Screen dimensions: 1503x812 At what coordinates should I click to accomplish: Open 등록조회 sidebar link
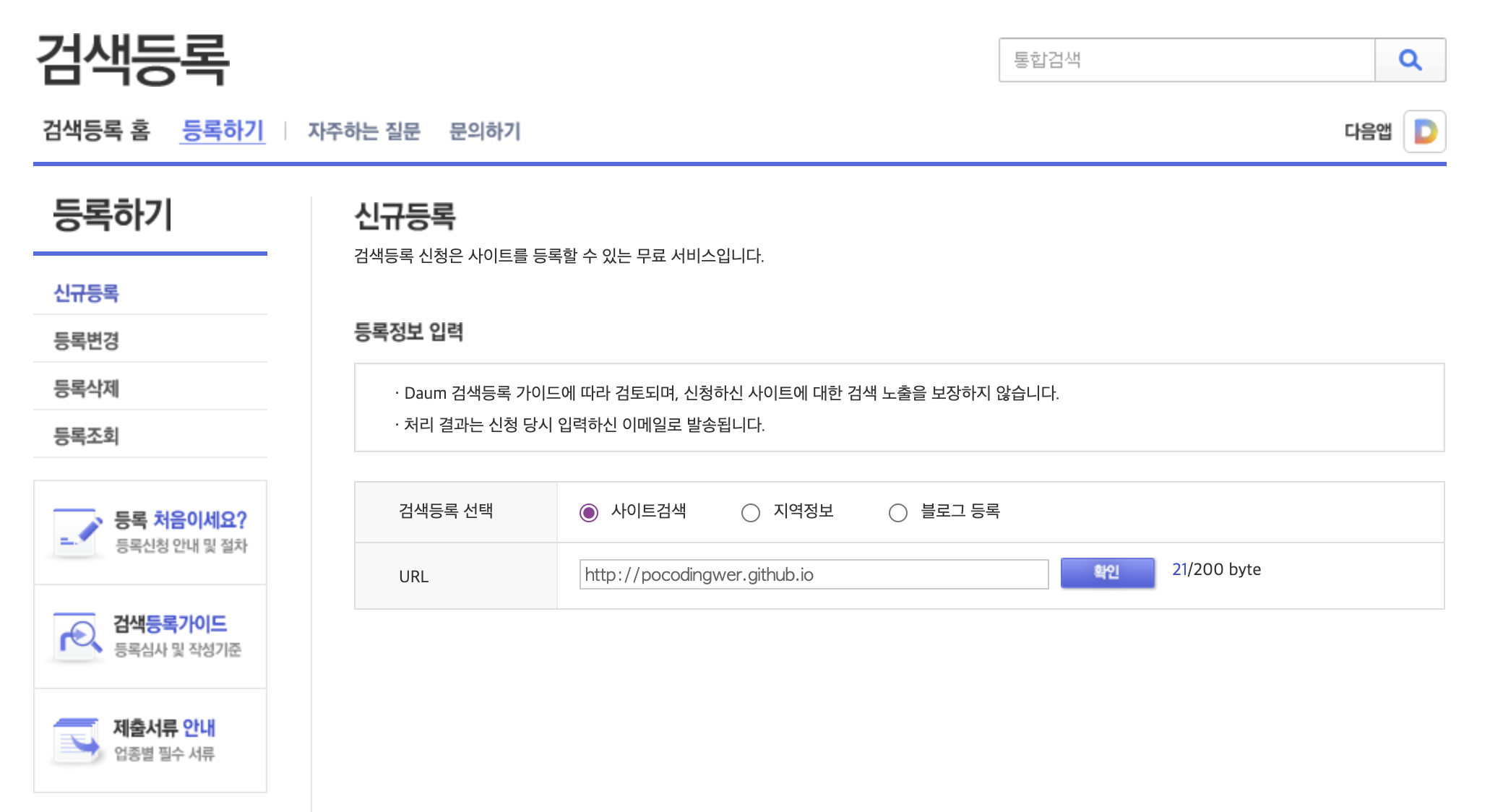tap(86, 436)
